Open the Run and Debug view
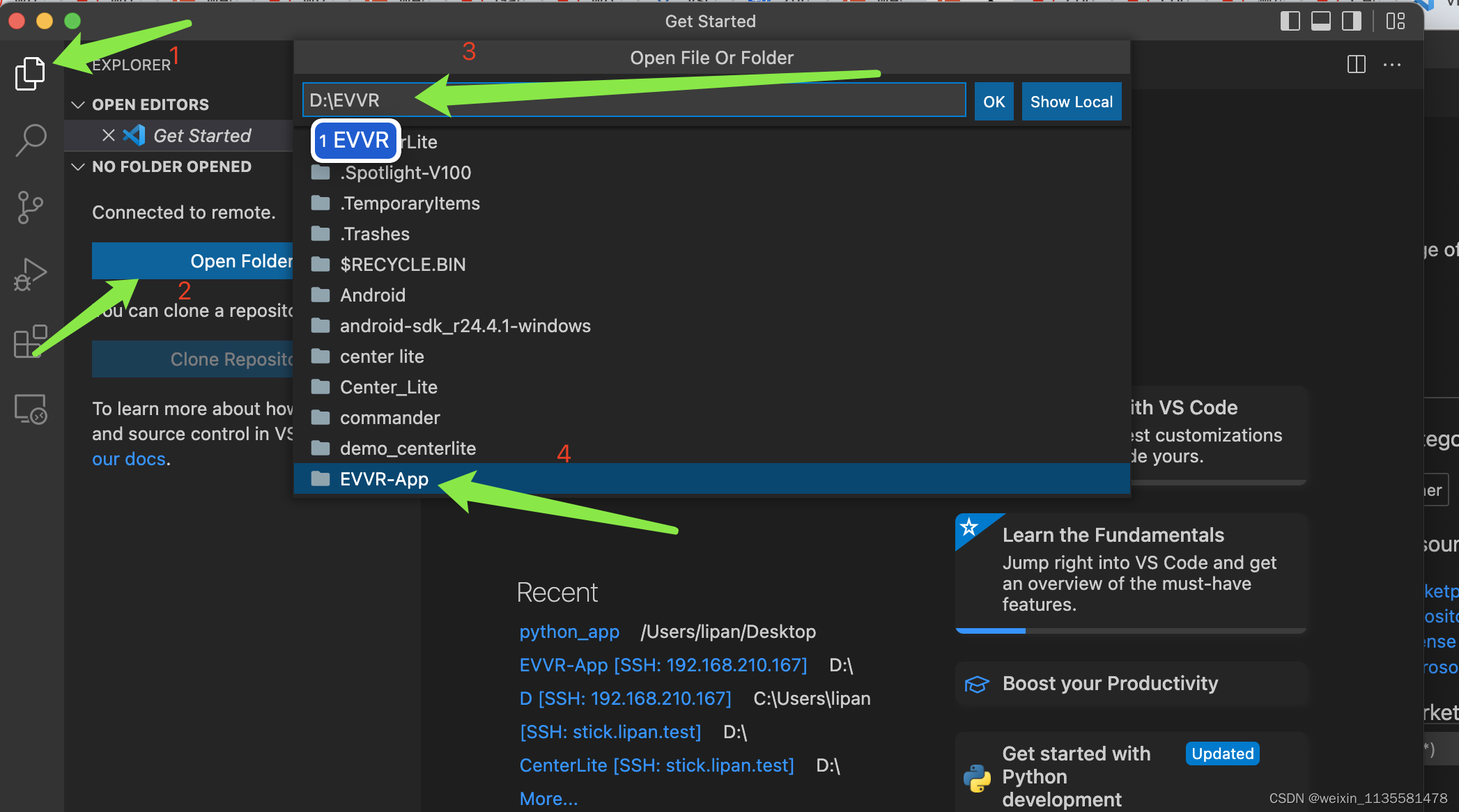Image resolution: width=1459 pixels, height=812 pixels. (30, 274)
